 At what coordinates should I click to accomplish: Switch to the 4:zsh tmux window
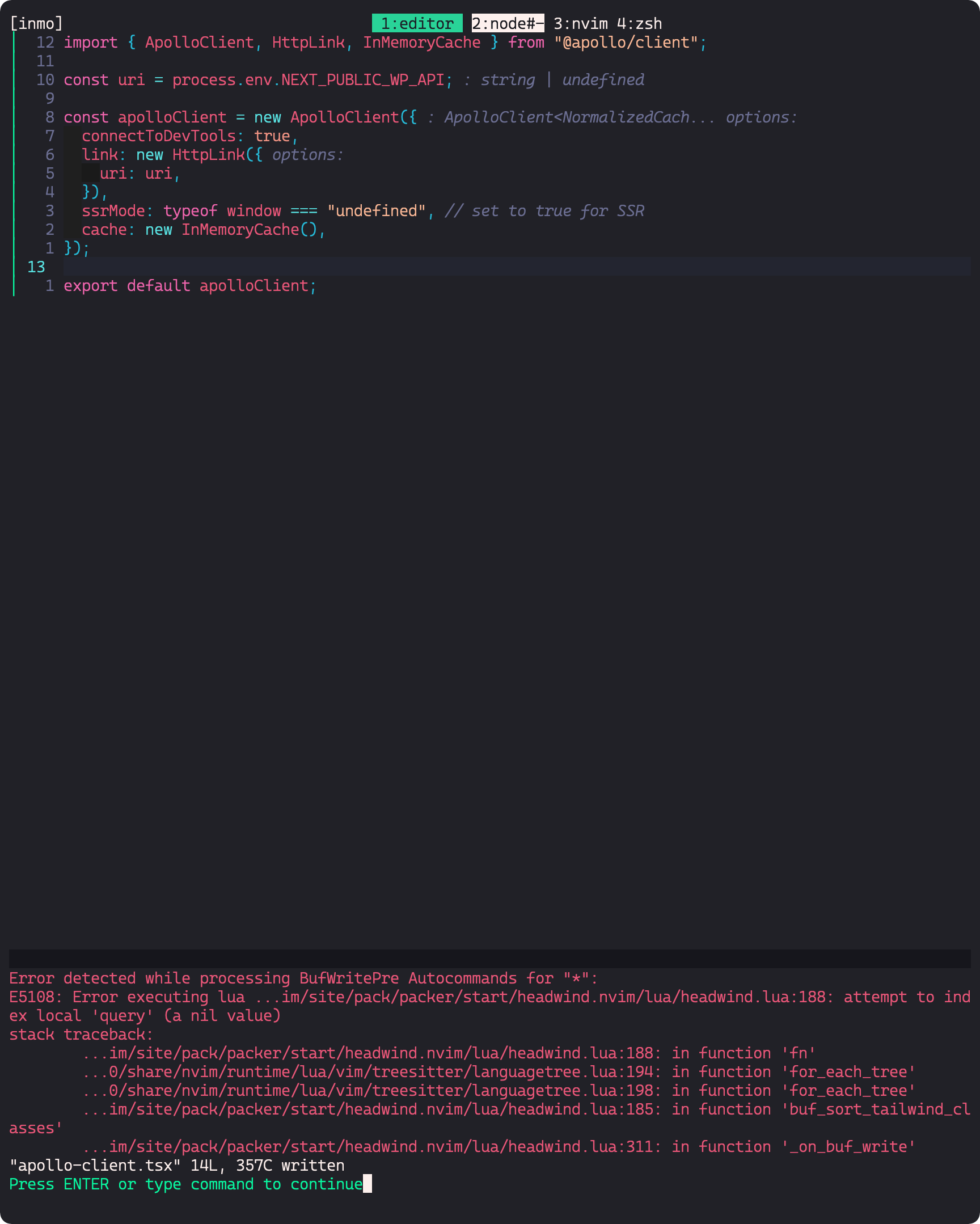click(x=639, y=23)
